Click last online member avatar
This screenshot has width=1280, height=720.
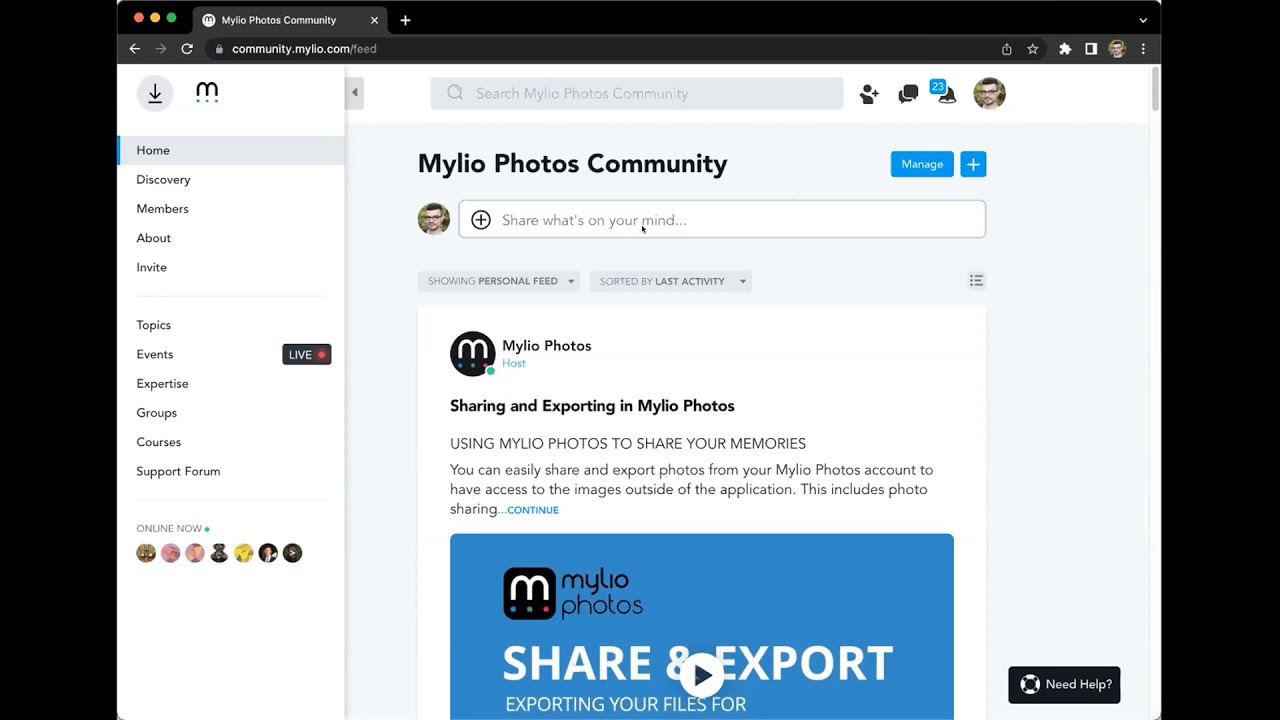click(292, 553)
